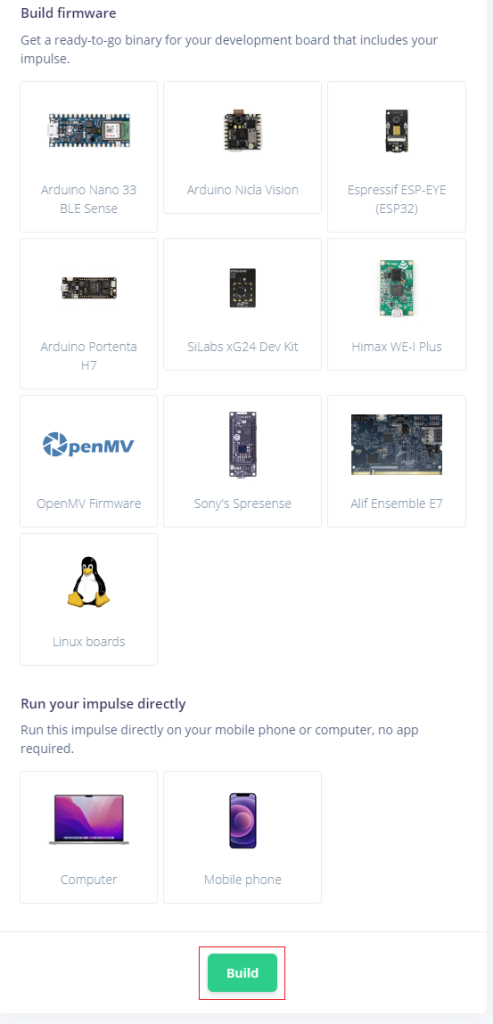The width and height of the screenshot is (493, 1024).
Task: Choose the Mobile phone image
Action: pyautogui.click(x=242, y=820)
